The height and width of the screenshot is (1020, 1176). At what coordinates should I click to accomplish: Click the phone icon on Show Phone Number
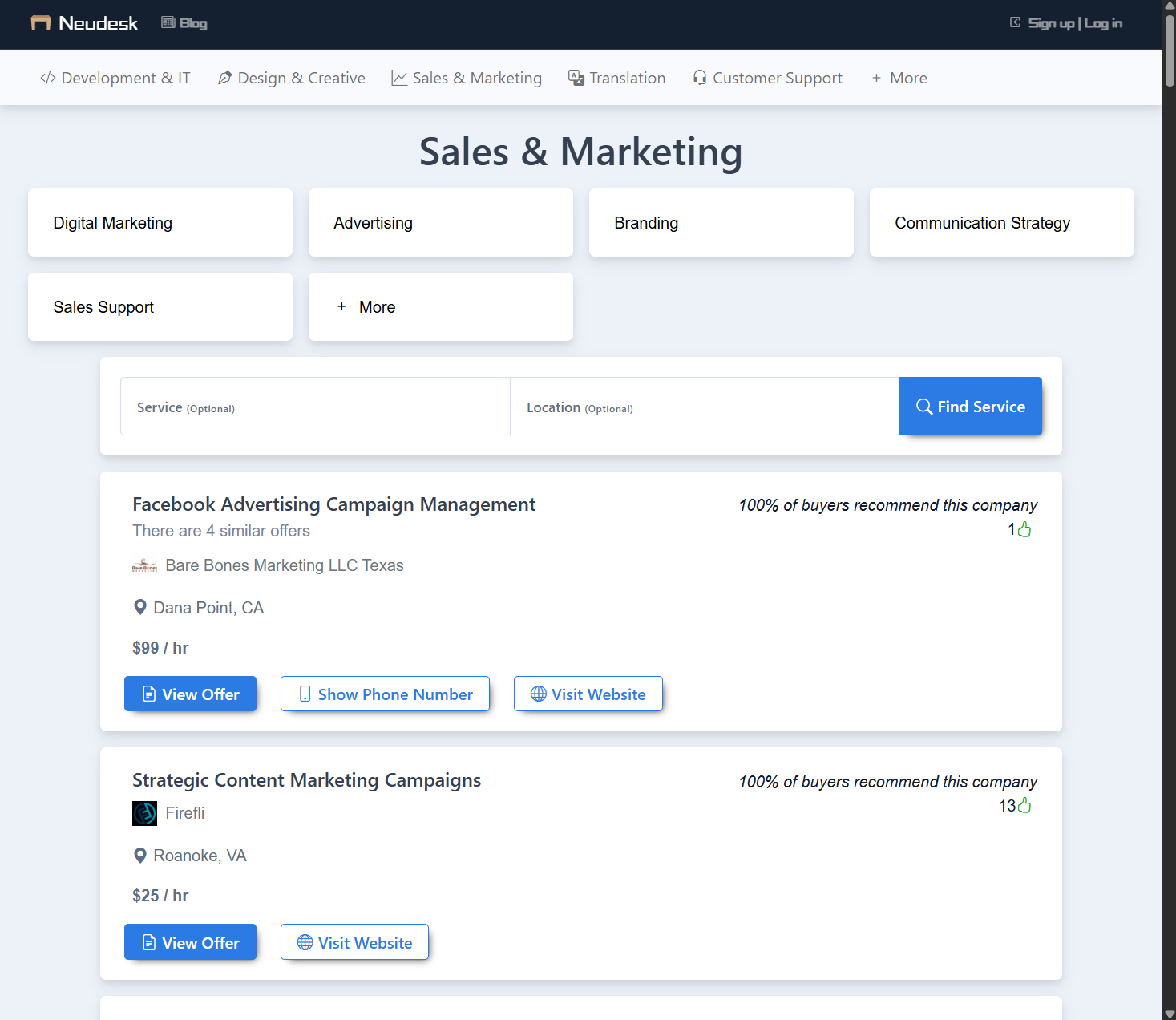click(304, 694)
